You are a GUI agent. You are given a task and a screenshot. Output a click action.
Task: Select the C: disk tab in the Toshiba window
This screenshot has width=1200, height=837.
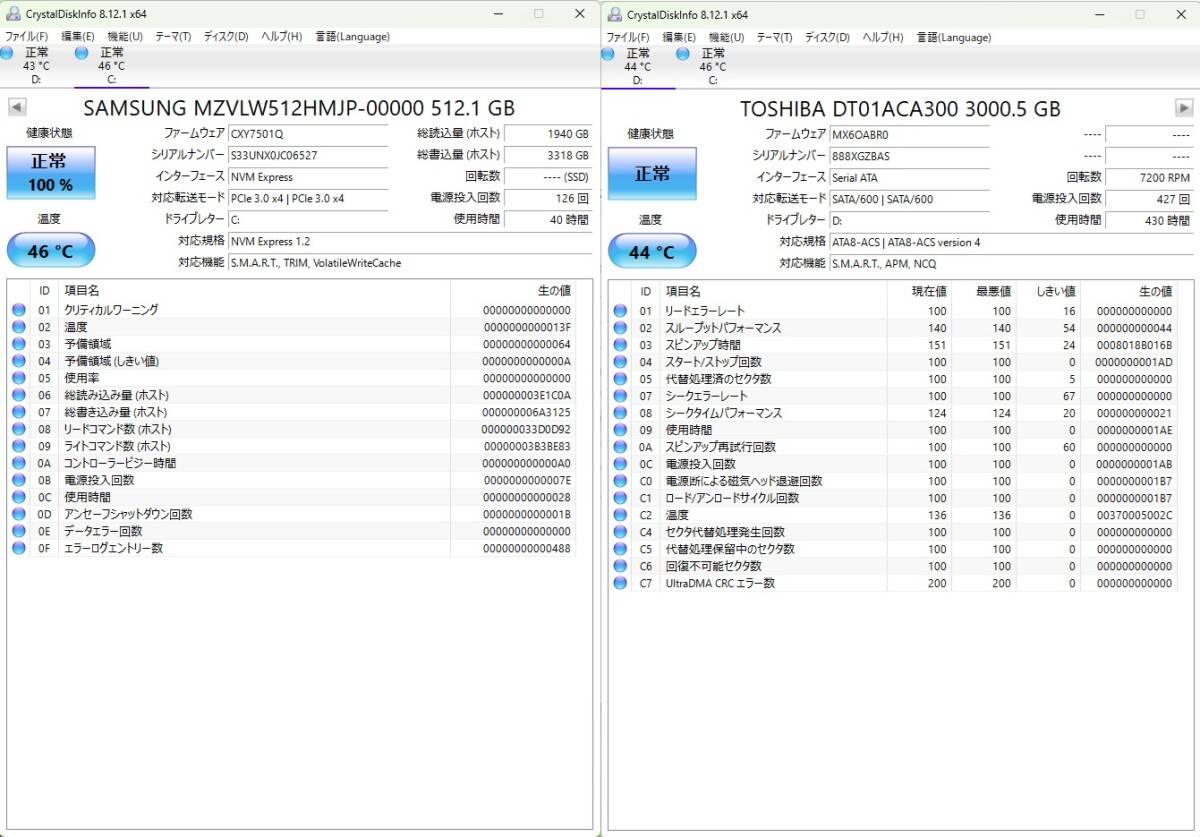pos(712,66)
